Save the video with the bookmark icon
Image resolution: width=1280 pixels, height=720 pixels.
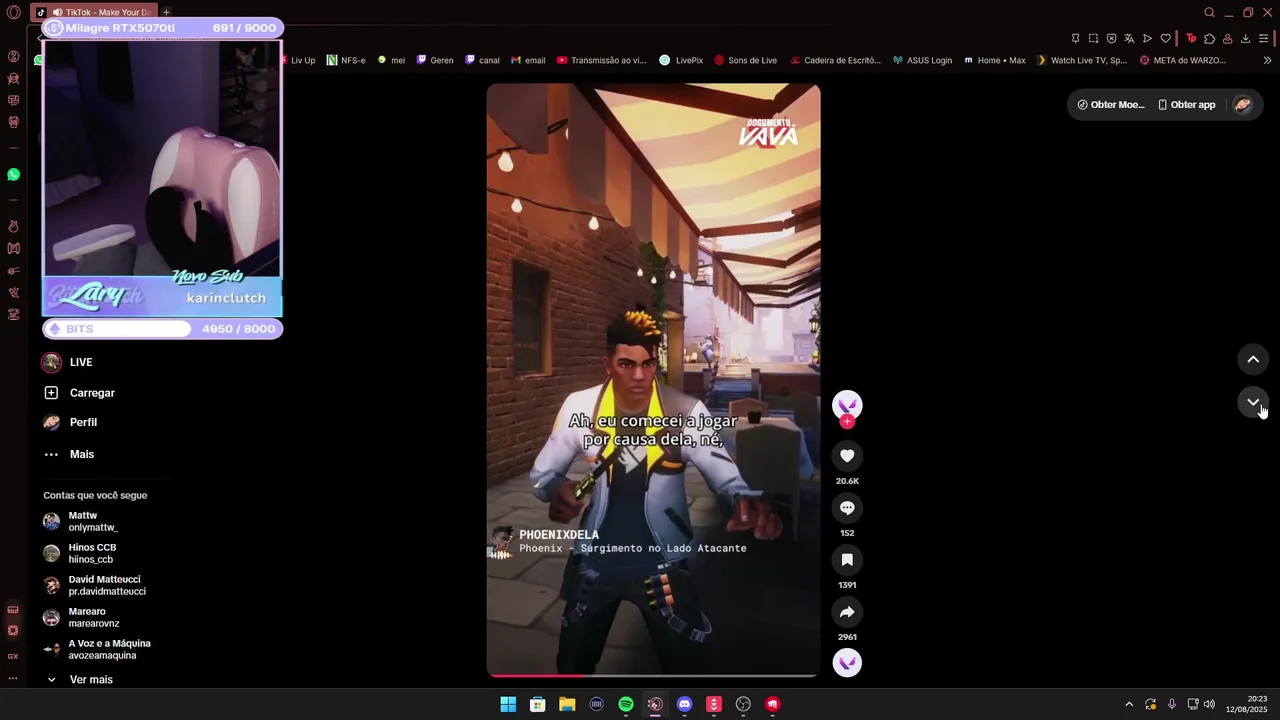[x=847, y=560]
